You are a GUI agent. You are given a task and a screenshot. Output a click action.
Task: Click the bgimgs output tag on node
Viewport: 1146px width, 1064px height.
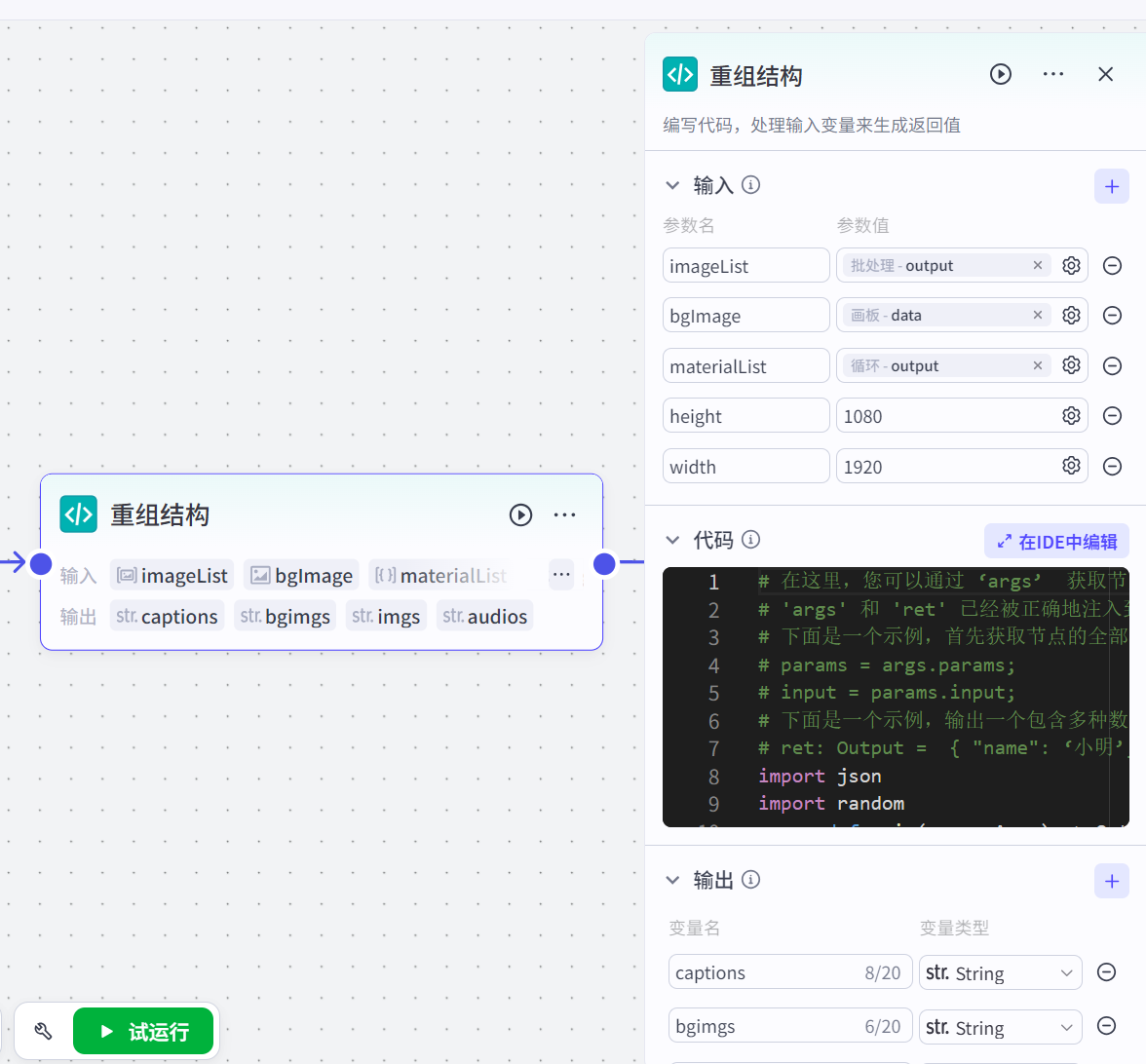pos(285,616)
